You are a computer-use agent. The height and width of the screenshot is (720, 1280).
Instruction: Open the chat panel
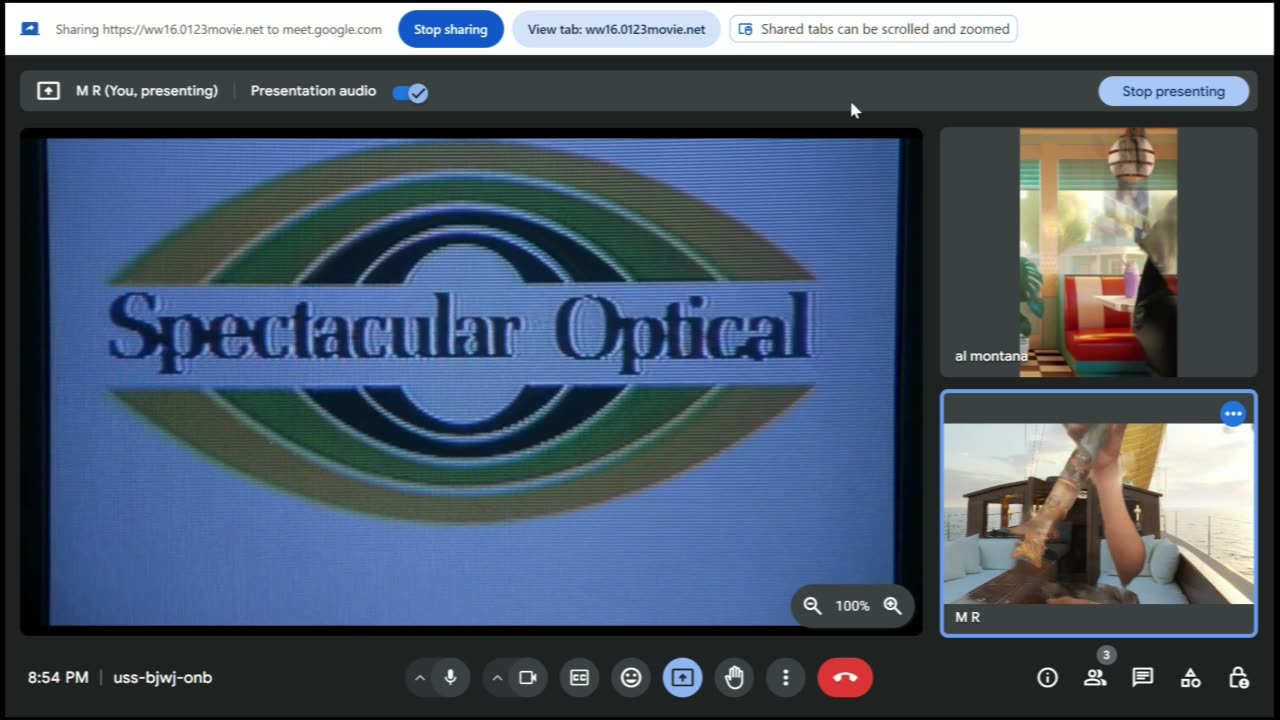tap(1143, 678)
